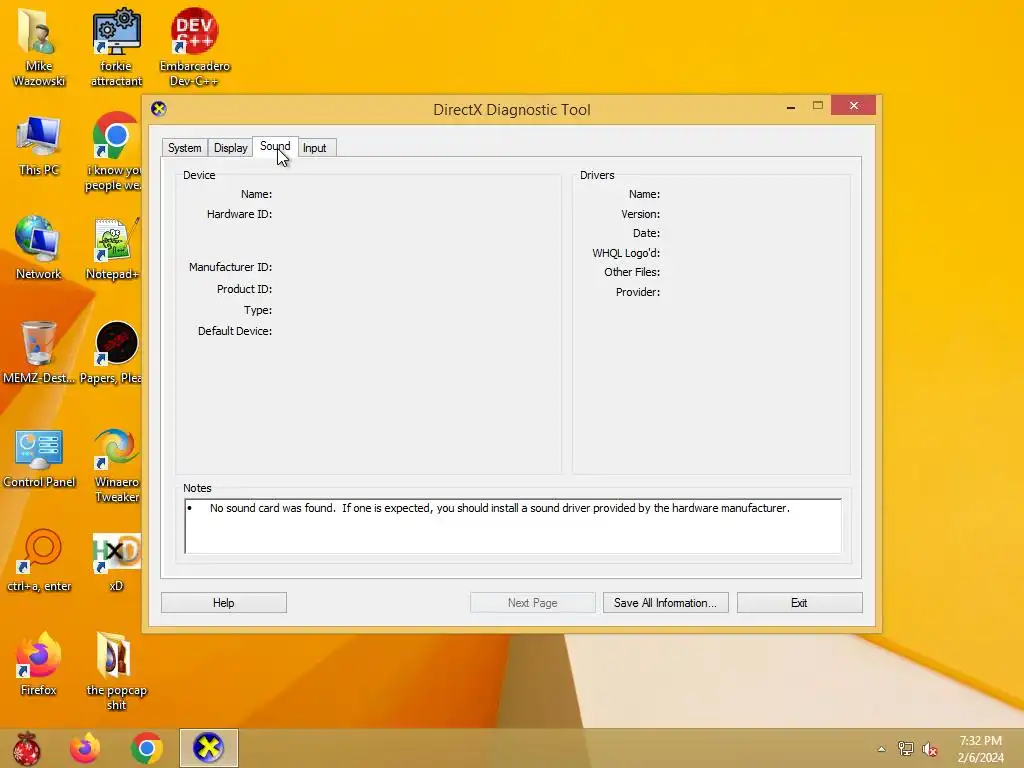Open Firefox from the taskbar
1024x768 pixels.
(85, 748)
